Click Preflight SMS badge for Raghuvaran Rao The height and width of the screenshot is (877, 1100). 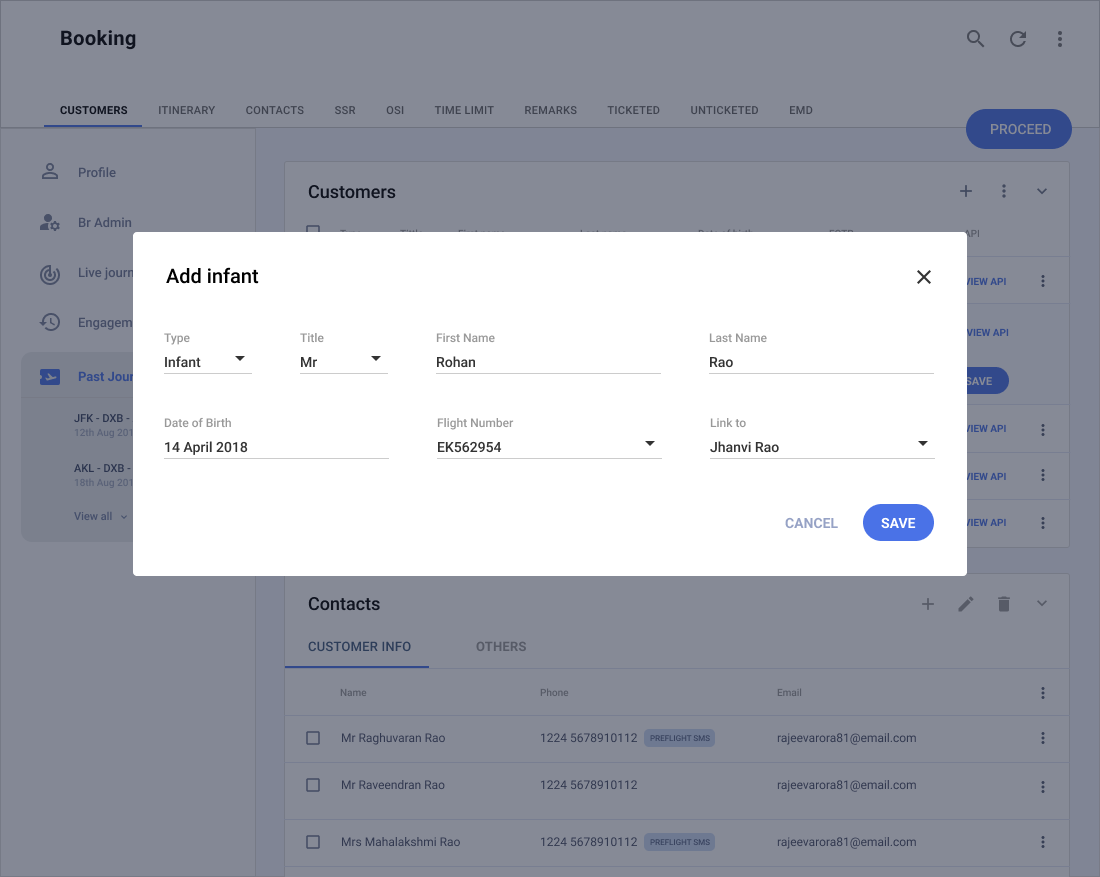coord(680,738)
